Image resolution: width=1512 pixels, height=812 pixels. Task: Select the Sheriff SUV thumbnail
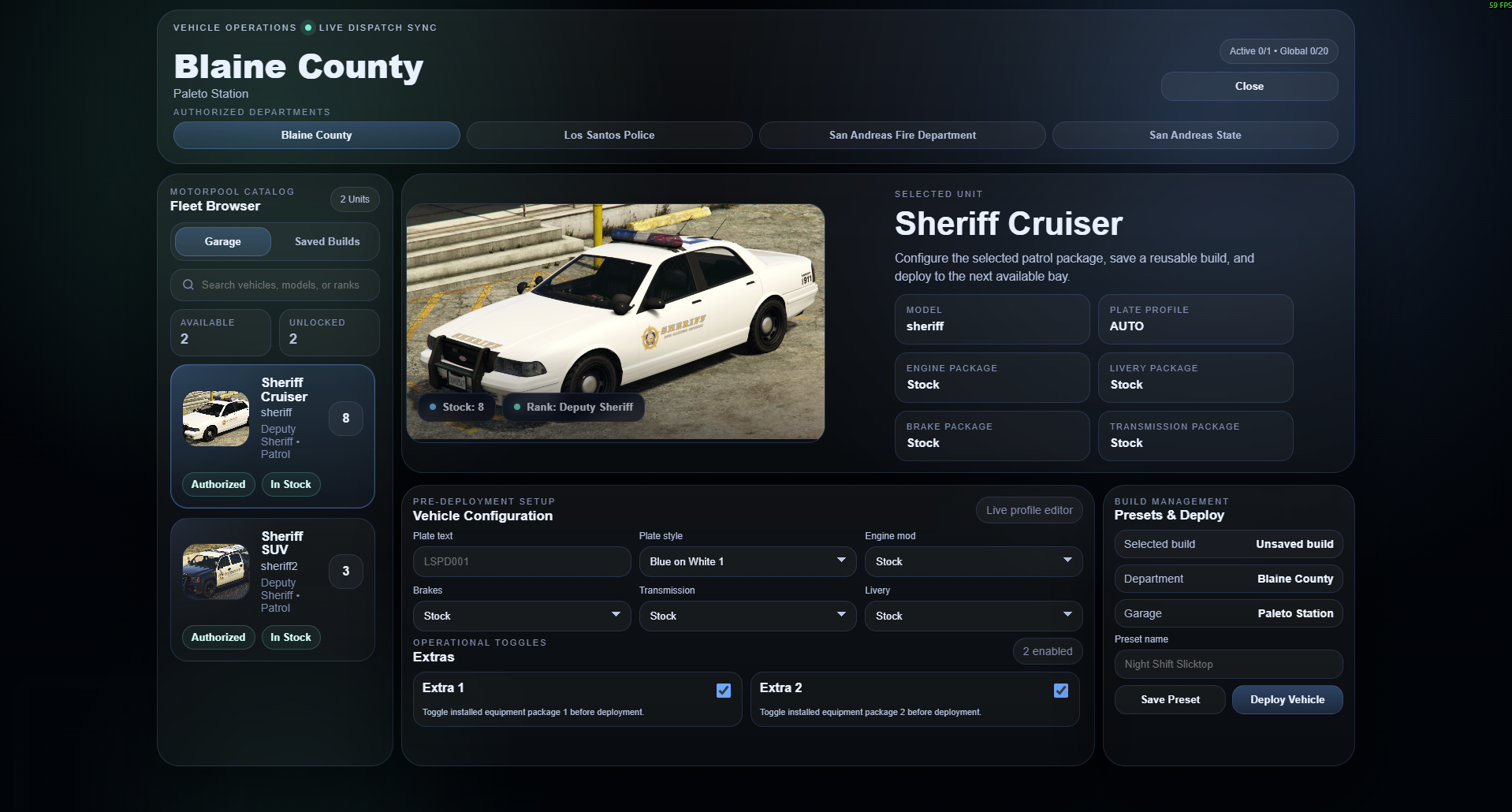coord(214,571)
